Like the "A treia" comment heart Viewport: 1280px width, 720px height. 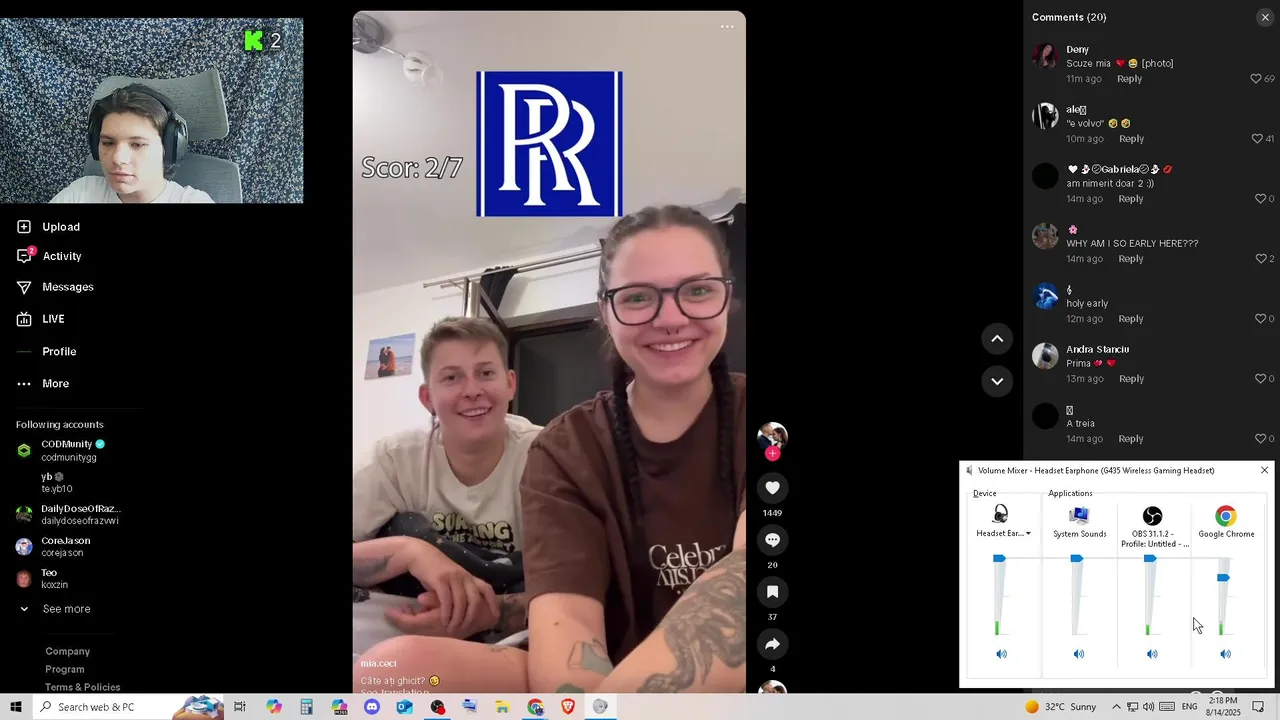[x=1260, y=439]
